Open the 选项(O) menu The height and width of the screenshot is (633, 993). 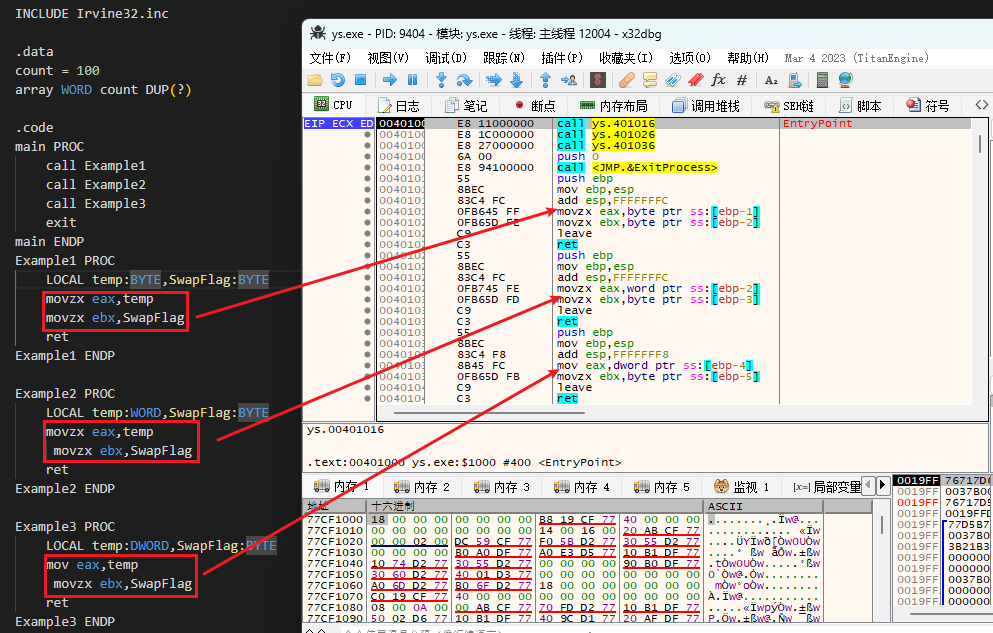[690, 58]
